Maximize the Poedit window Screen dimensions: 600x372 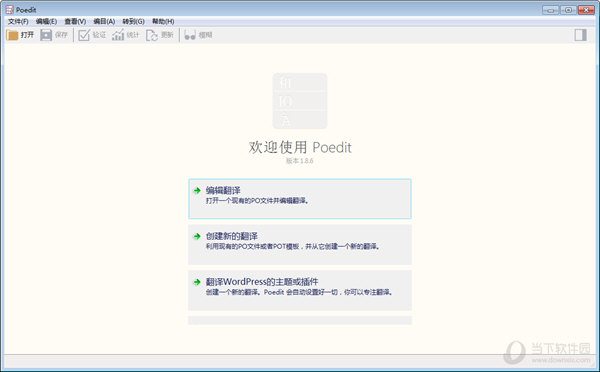click(x=568, y=10)
